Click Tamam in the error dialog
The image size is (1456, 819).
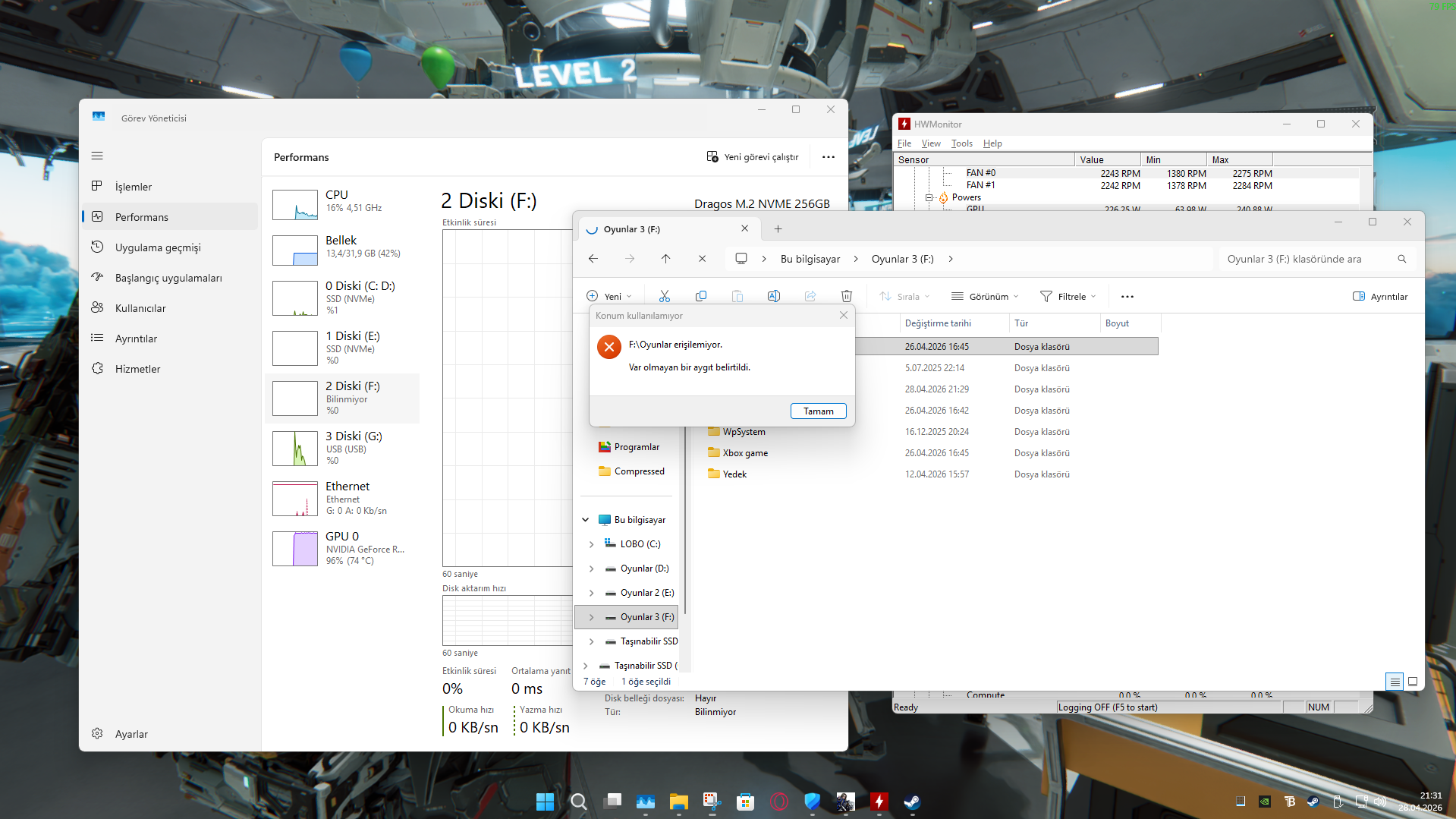click(818, 411)
